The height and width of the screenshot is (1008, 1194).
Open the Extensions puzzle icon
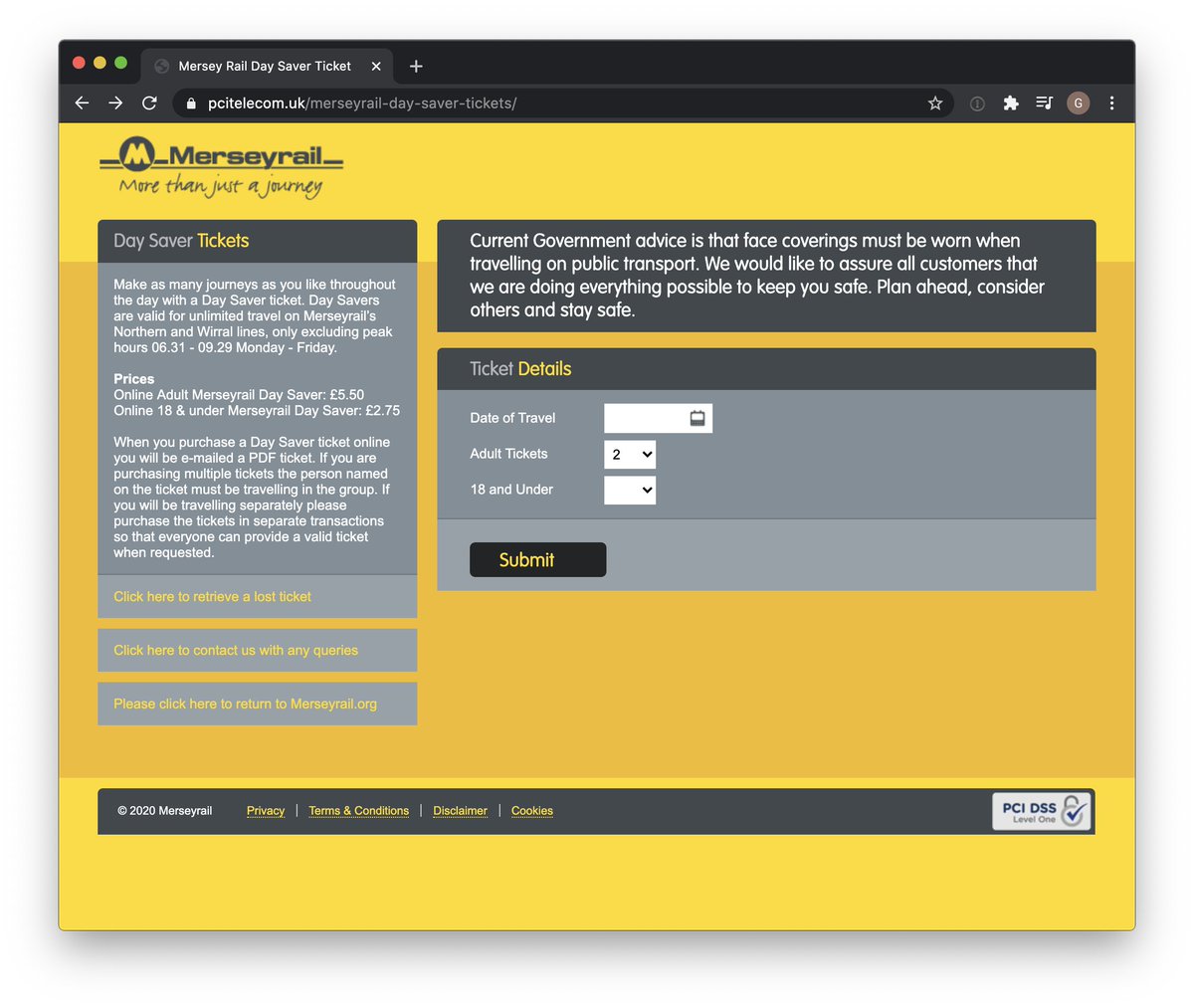(1011, 103)
